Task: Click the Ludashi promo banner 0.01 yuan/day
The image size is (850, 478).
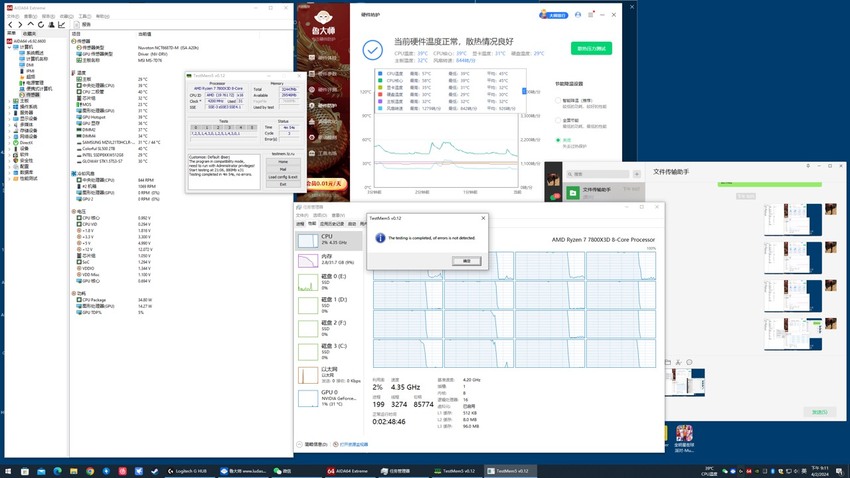Action: click(x=325, y=184)
